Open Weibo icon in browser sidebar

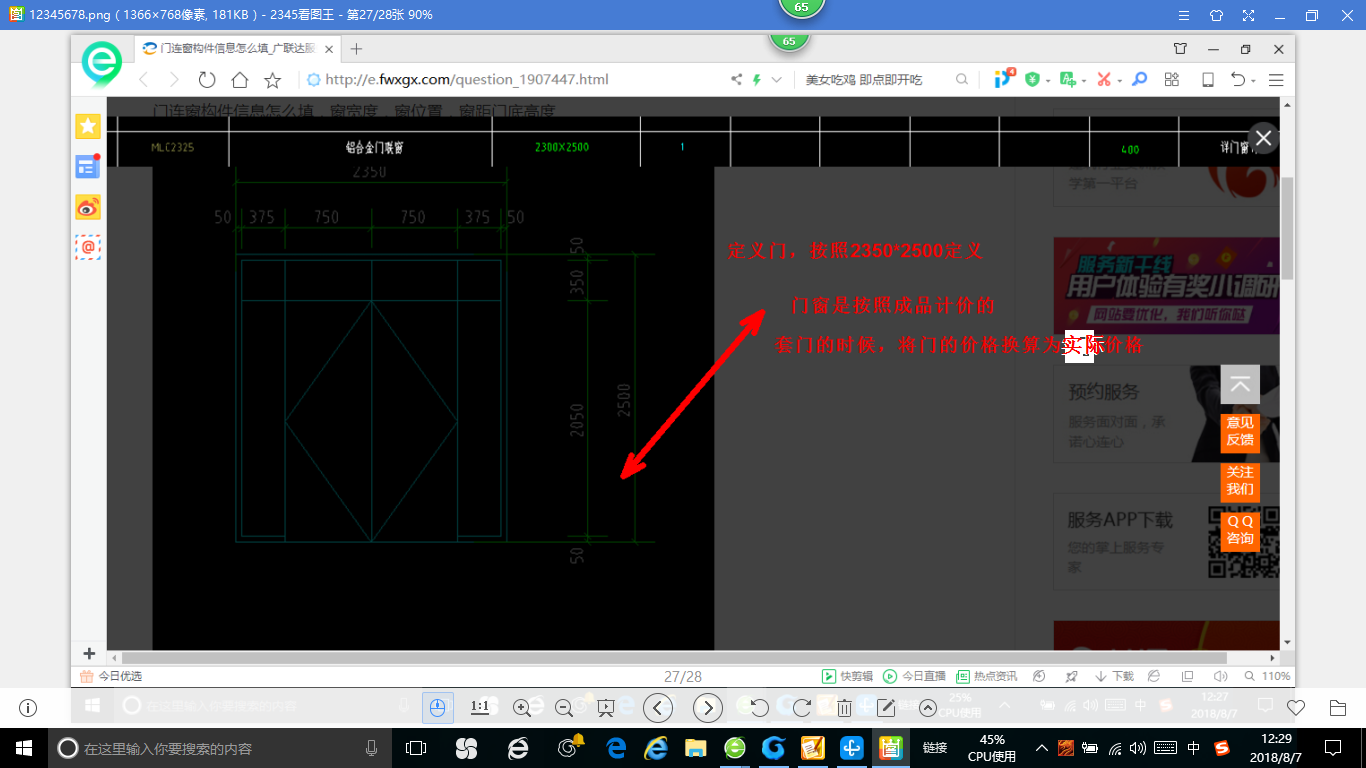pos(88,207)
